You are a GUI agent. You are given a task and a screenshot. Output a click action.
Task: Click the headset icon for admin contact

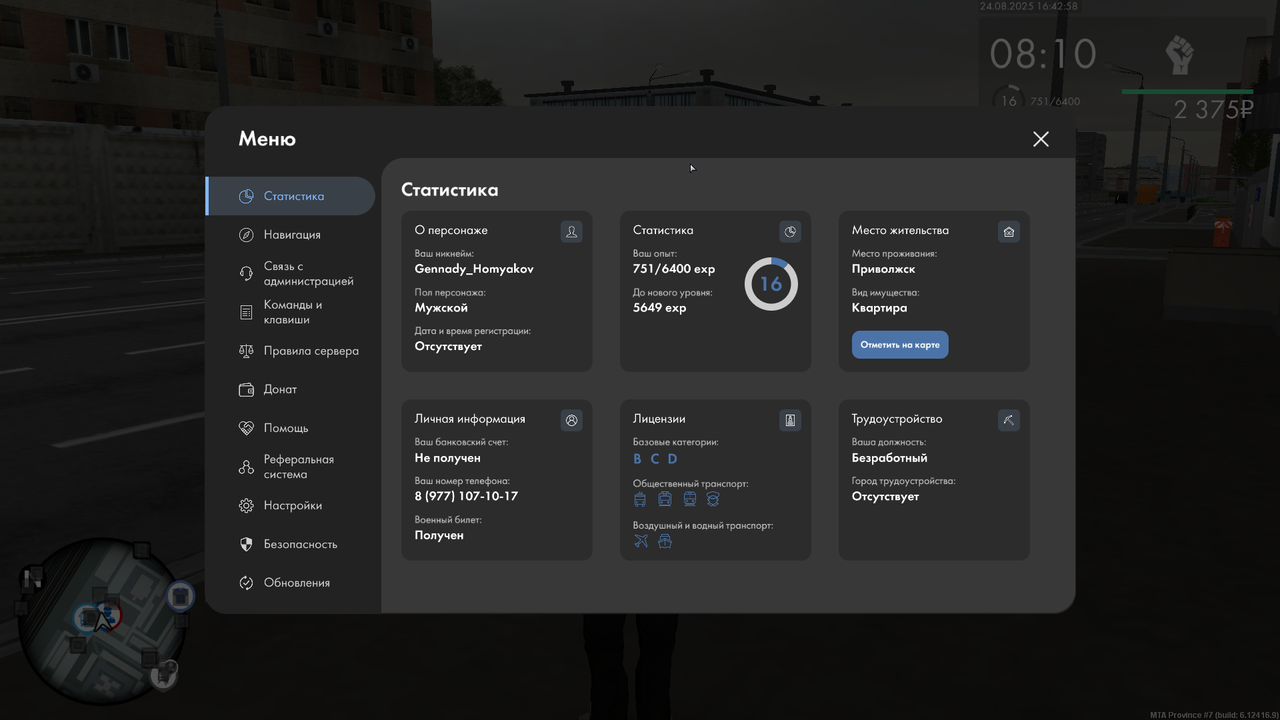tap(246, 274)
